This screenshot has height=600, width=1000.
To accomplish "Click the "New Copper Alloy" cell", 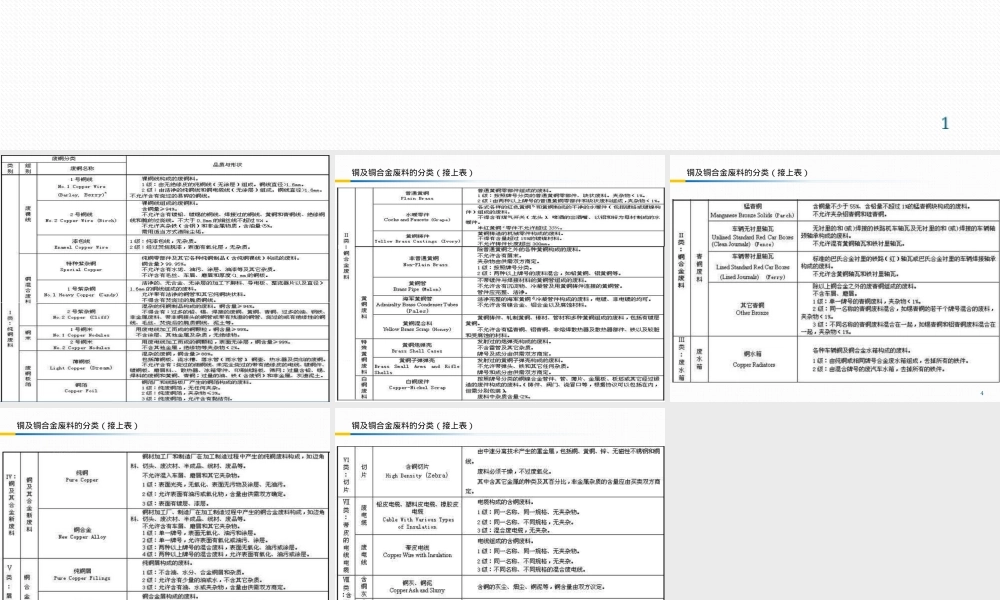I will 82,534.
